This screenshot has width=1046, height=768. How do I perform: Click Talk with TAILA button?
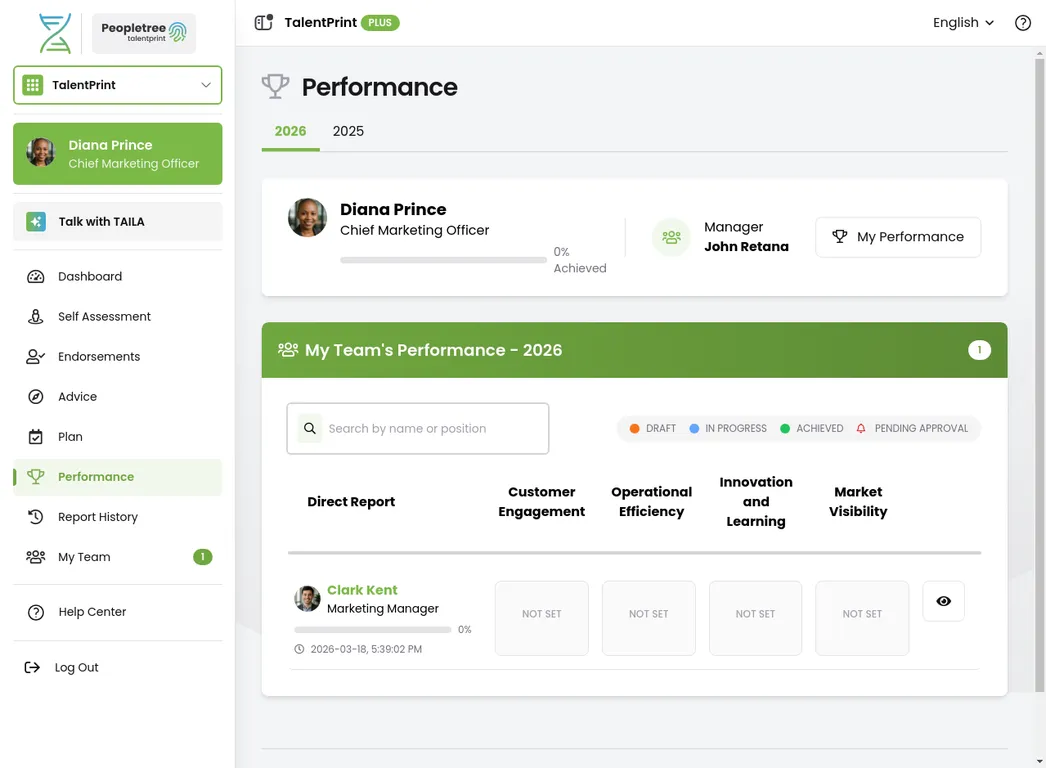pyautogui.click(x=117, y=222)
